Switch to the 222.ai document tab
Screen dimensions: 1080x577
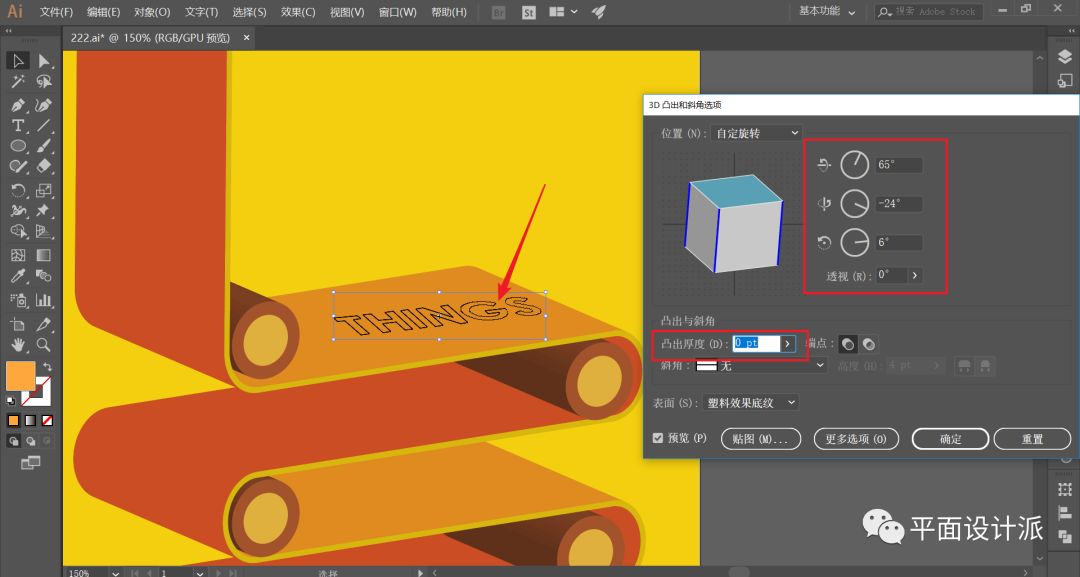point(150,38)
